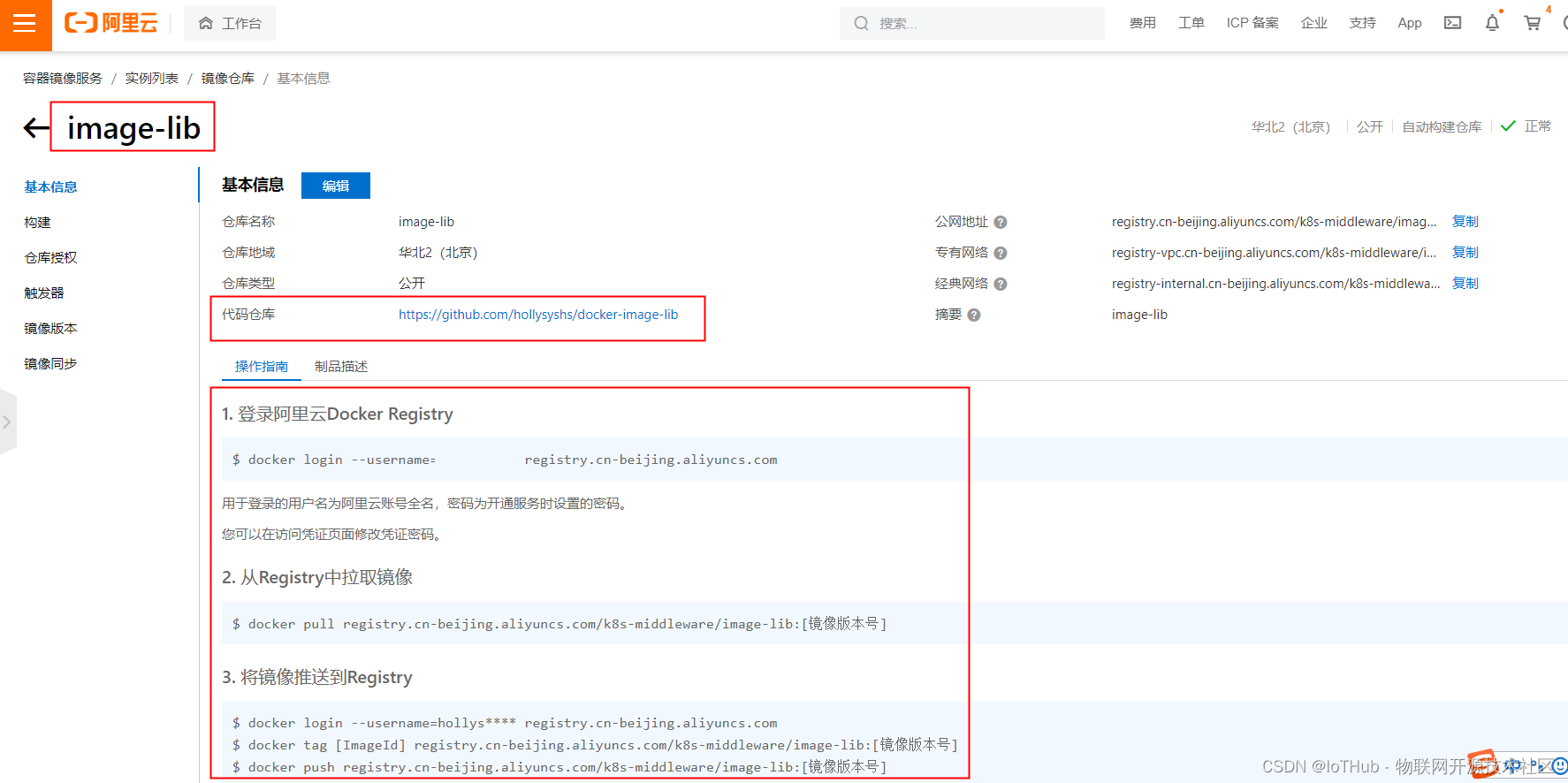Image resolution: width=1568 pixels, height=783 pixels.
Task: Click the docker push command line
Action: point(559,767)
